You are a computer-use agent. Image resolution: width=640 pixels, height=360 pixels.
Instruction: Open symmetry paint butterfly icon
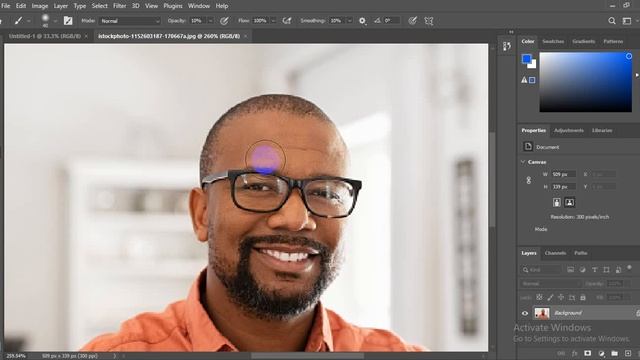click(x=429, y=21)
